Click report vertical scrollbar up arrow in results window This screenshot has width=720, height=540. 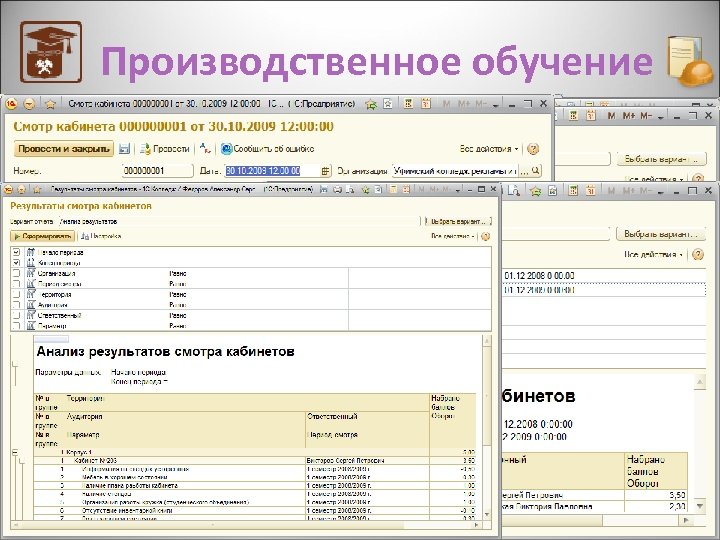(x=486, y=341)
